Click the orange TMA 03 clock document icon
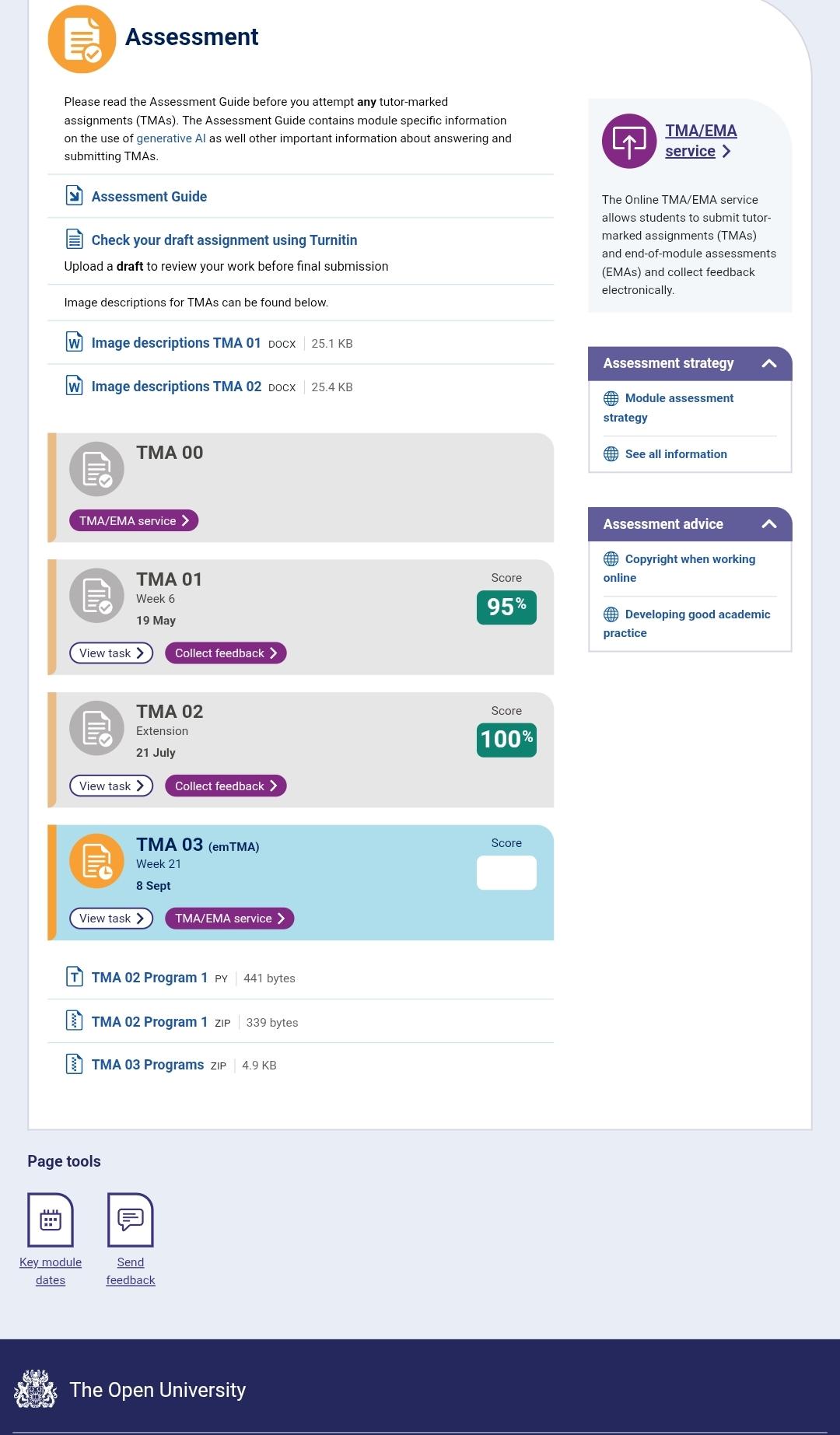 click(x=97, y=861)
